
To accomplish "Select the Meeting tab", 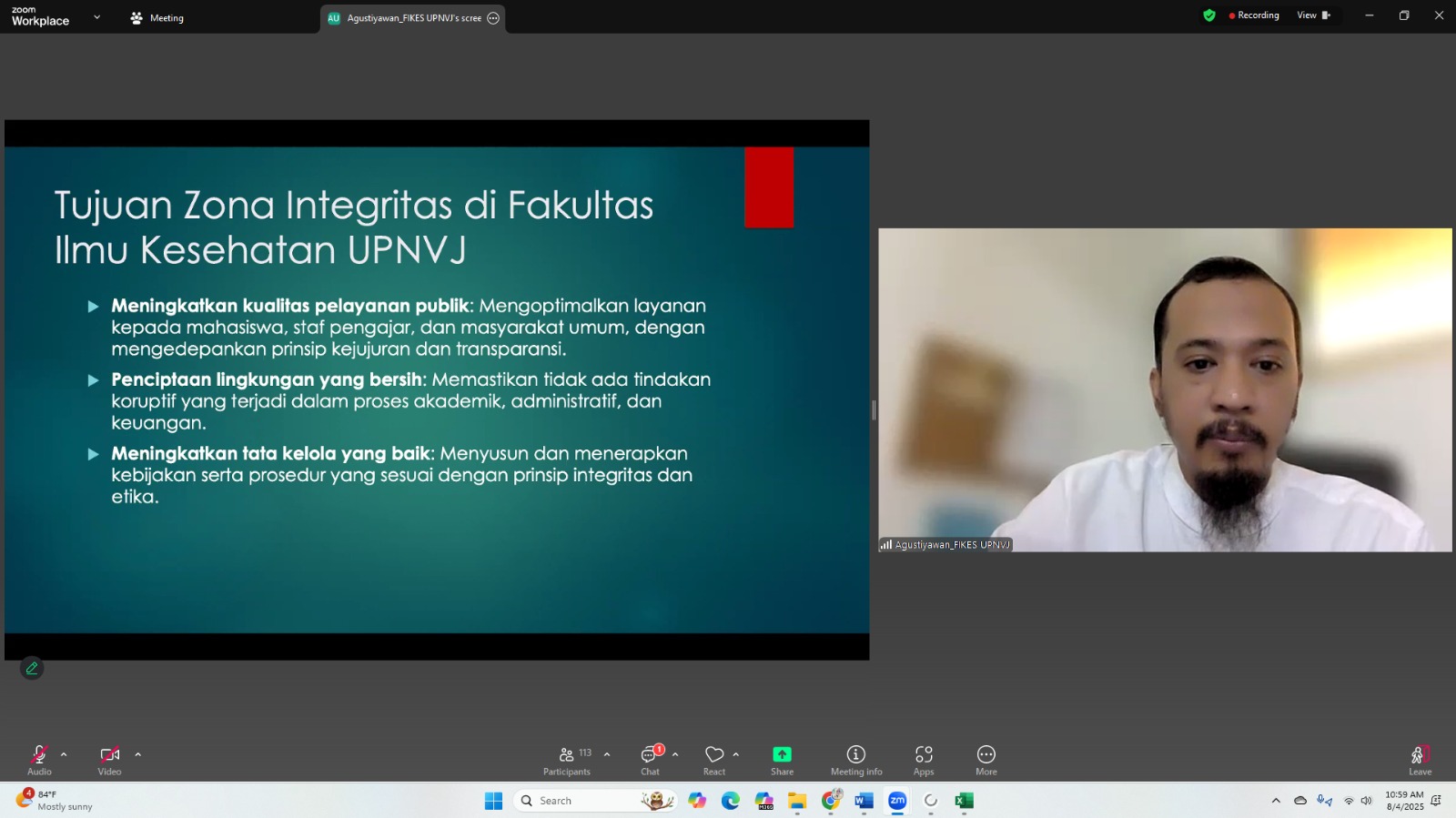I will [x=157, y=18].
